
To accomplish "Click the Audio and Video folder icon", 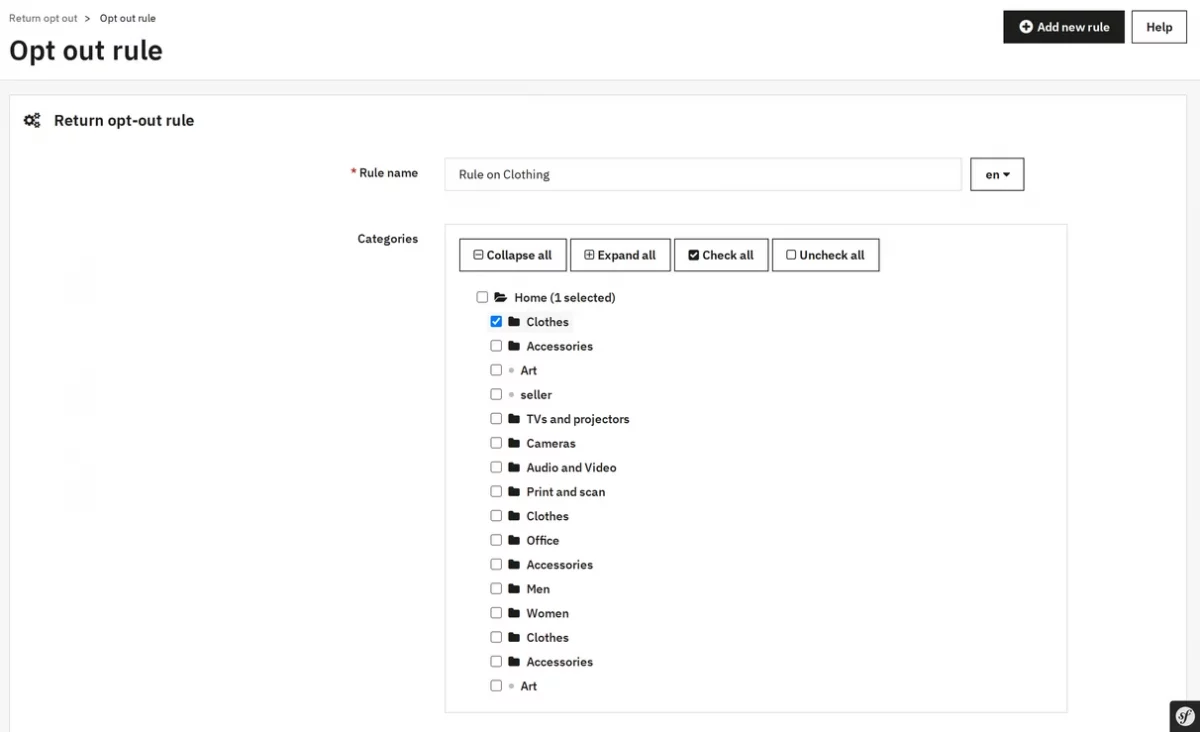I will click(x=514, y=467).
